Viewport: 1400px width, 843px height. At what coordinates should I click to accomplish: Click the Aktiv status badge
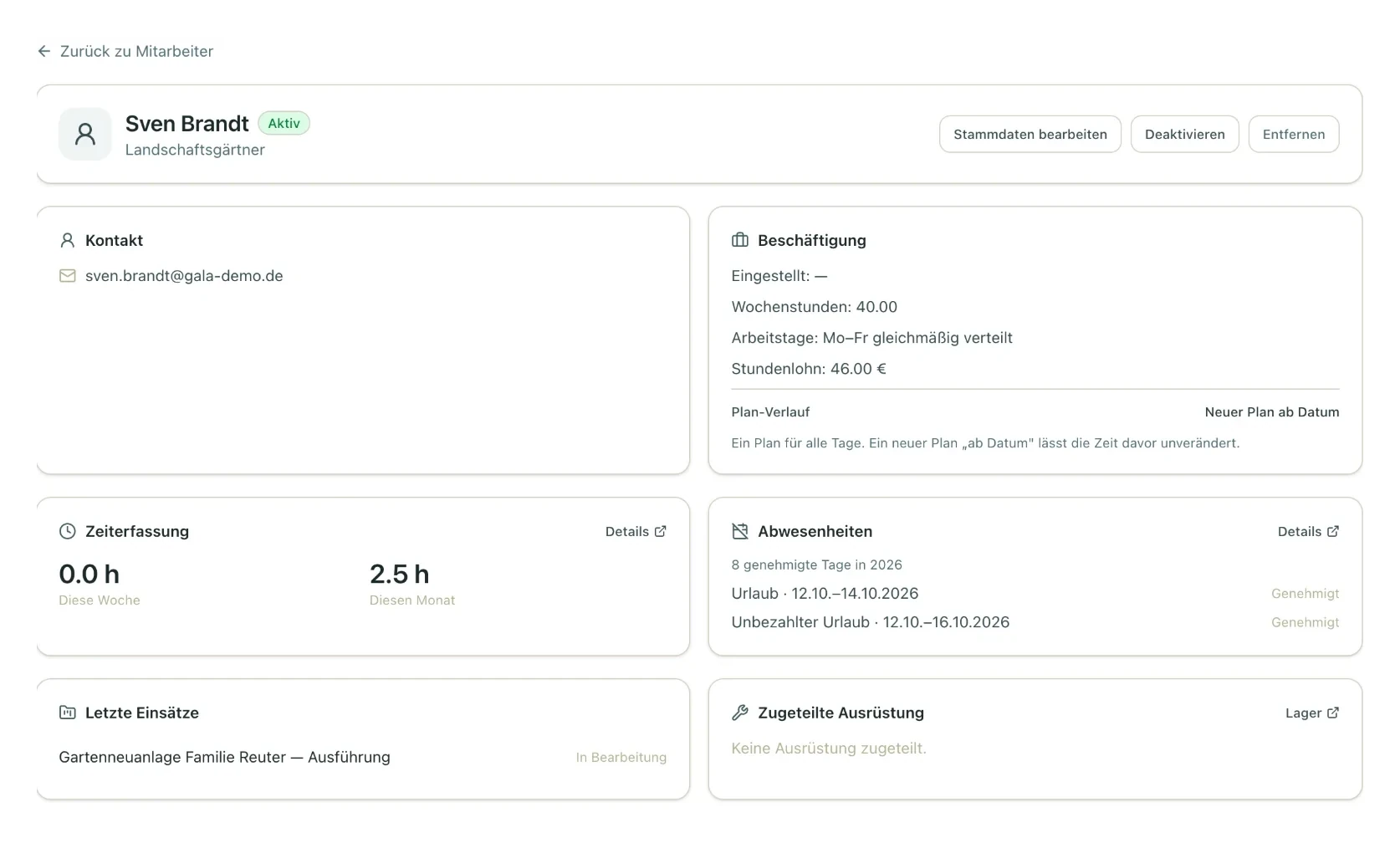(x=284, y=123)
